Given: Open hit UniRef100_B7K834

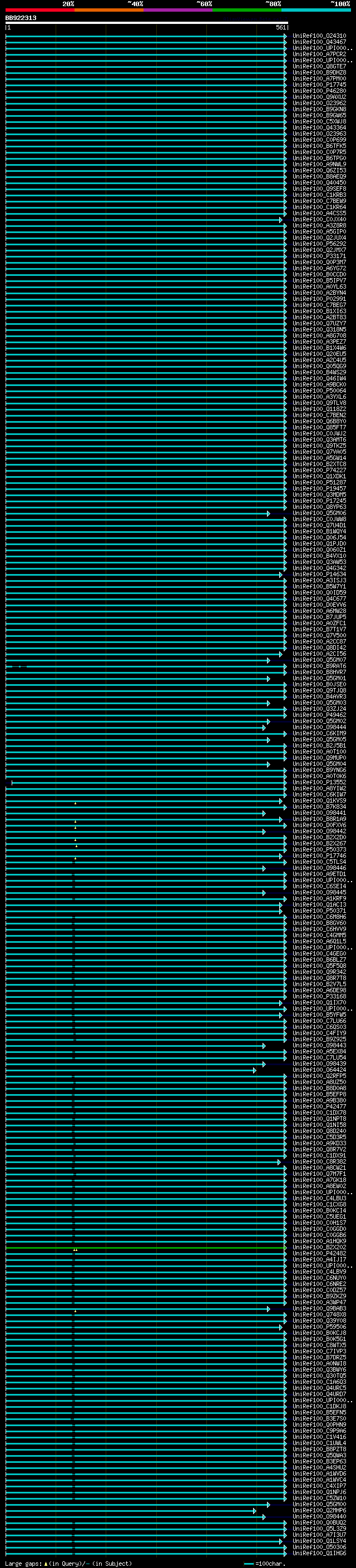Looking at the screenshot, I should point(319,807).
